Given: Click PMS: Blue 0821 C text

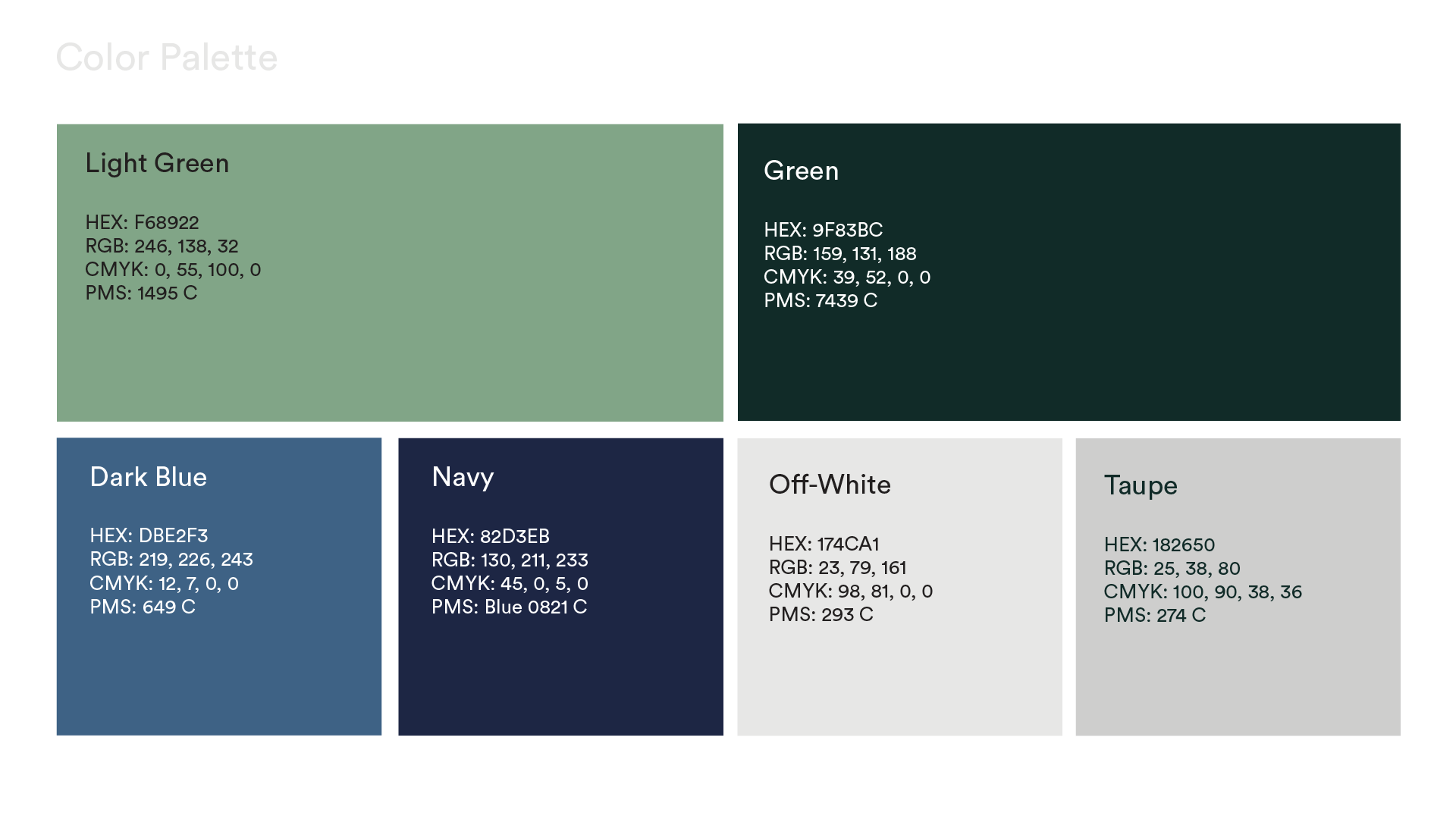Looking at the screenshot, I should (x=509, y=607).
